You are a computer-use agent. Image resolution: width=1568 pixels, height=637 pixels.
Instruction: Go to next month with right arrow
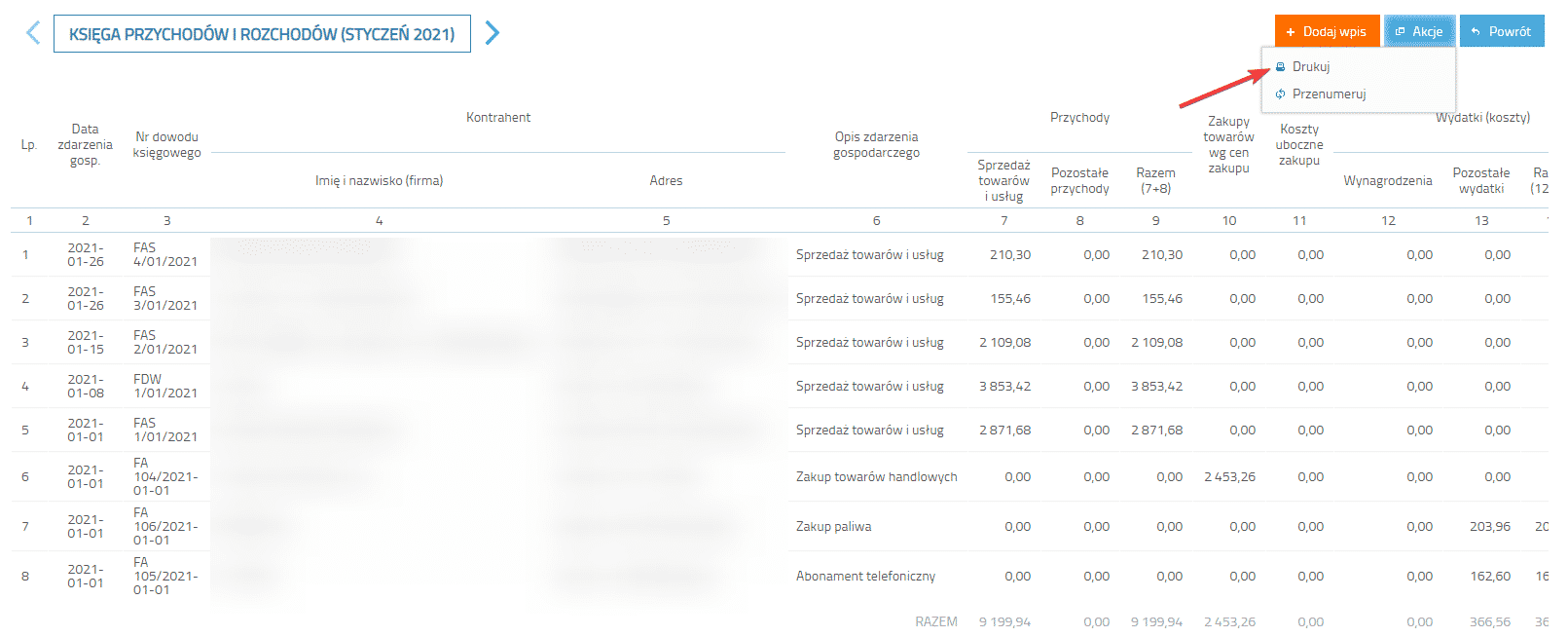tap(492, 33)
